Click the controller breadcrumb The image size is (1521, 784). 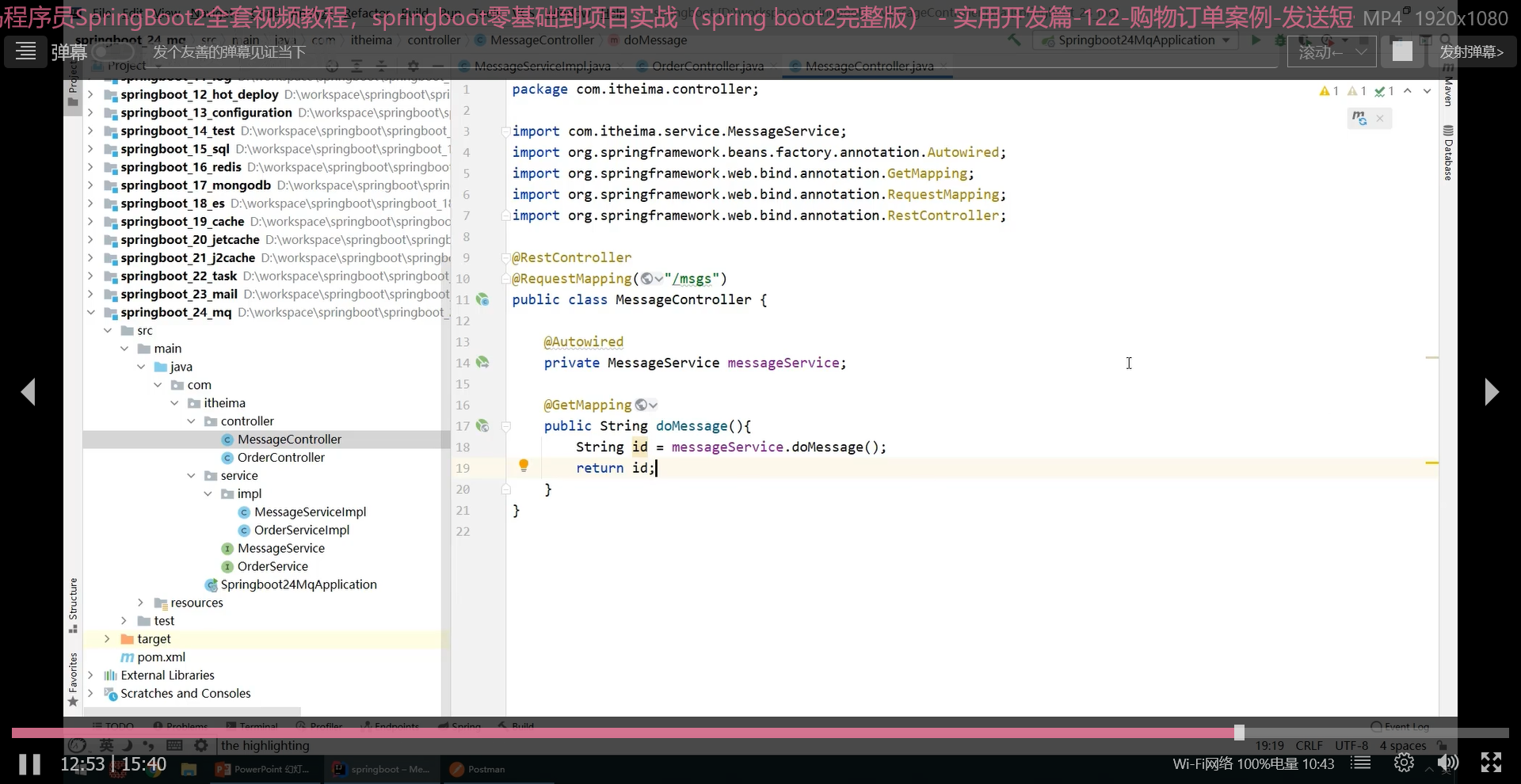click(433, 40)
